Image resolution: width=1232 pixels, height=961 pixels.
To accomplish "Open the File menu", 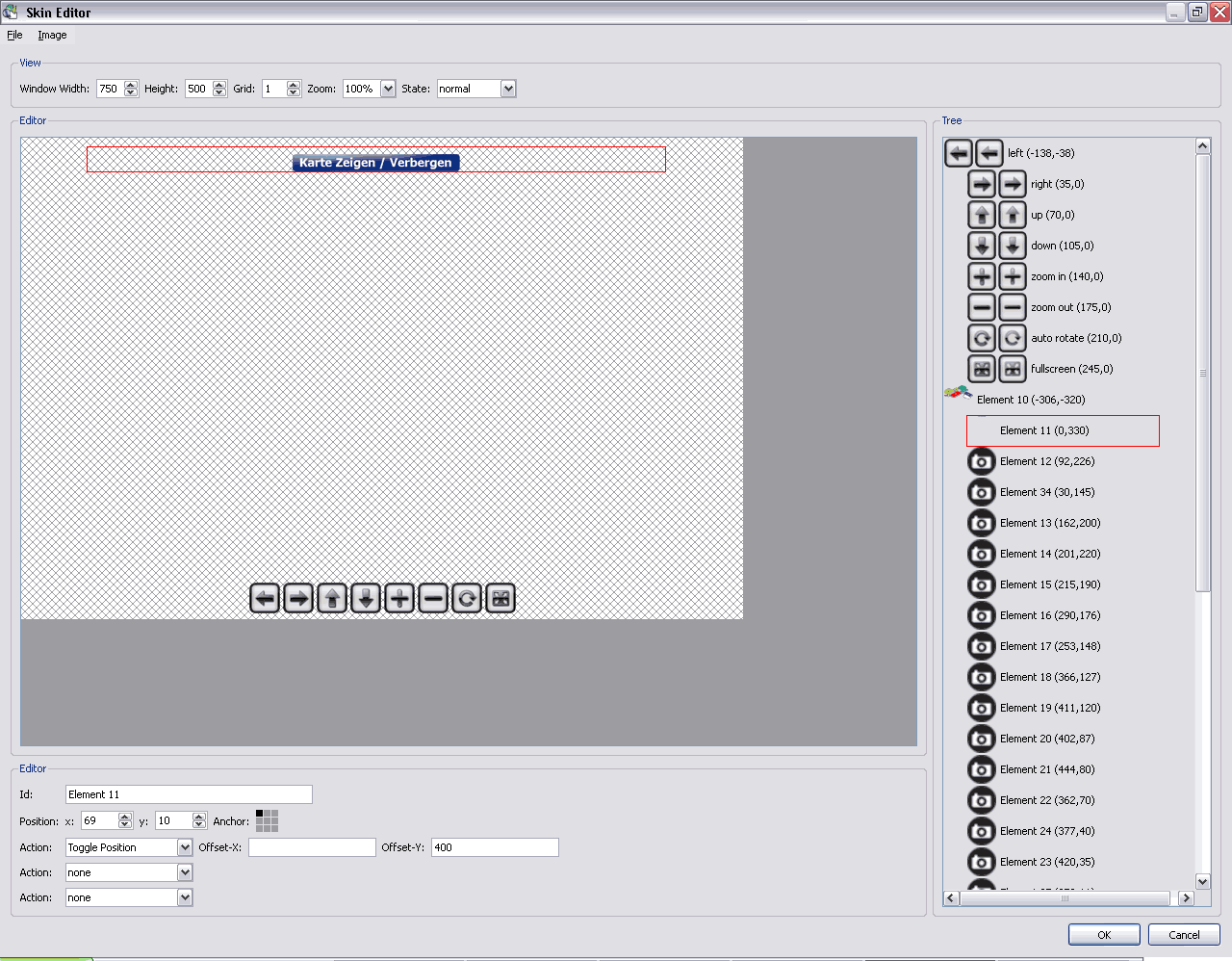I will [14, 35].
